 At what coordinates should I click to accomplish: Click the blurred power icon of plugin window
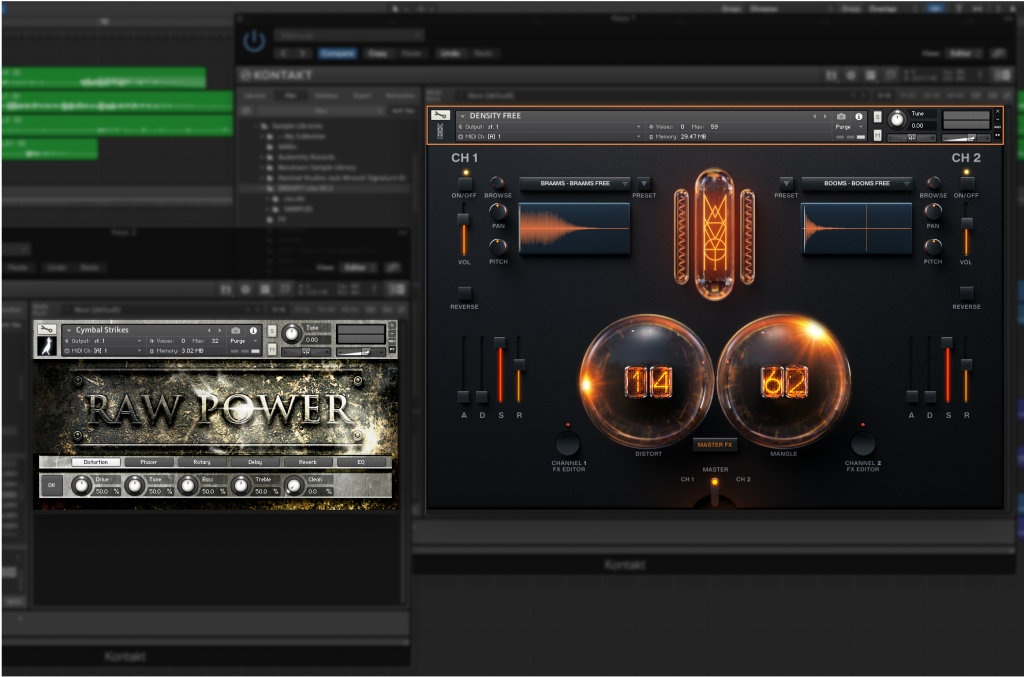pyautogui.click(x=254, y=41)
